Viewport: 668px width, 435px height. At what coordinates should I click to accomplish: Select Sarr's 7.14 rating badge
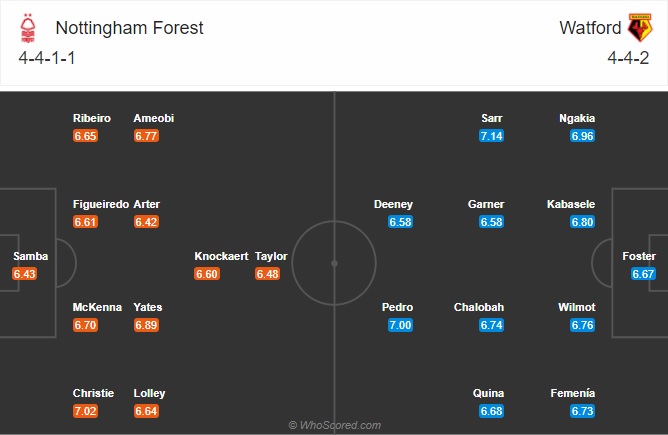491,136
